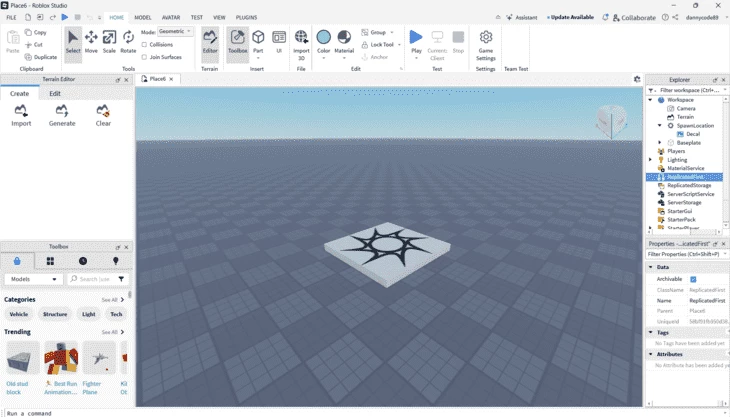Select the Structure category chip
Viewport: 730px width, 417px height.
coord(55,314)
